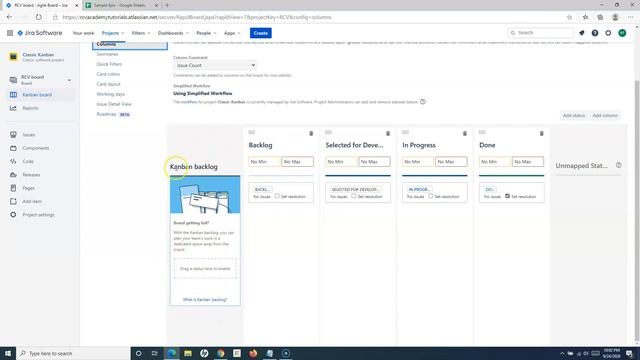This screenshot has width=640, height=360.
Task: Expand the Filters menu
Action: [141, 33]
